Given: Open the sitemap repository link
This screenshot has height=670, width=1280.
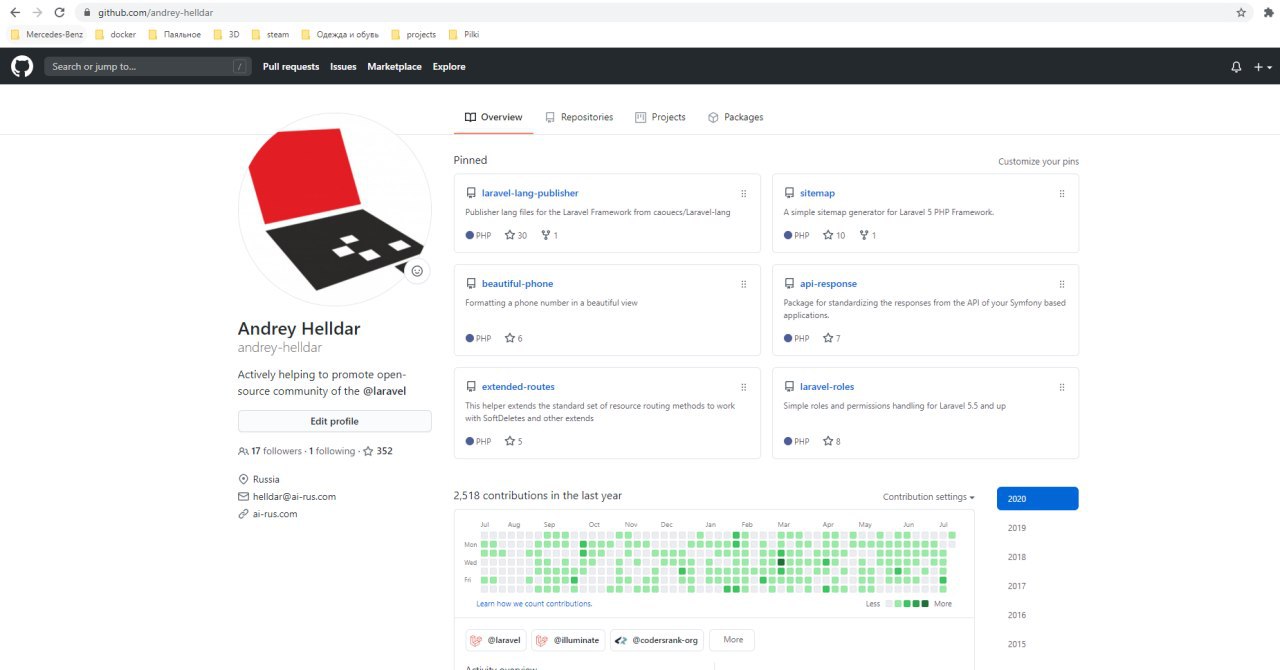Looking at the screenshot, I should coord(817,193).
